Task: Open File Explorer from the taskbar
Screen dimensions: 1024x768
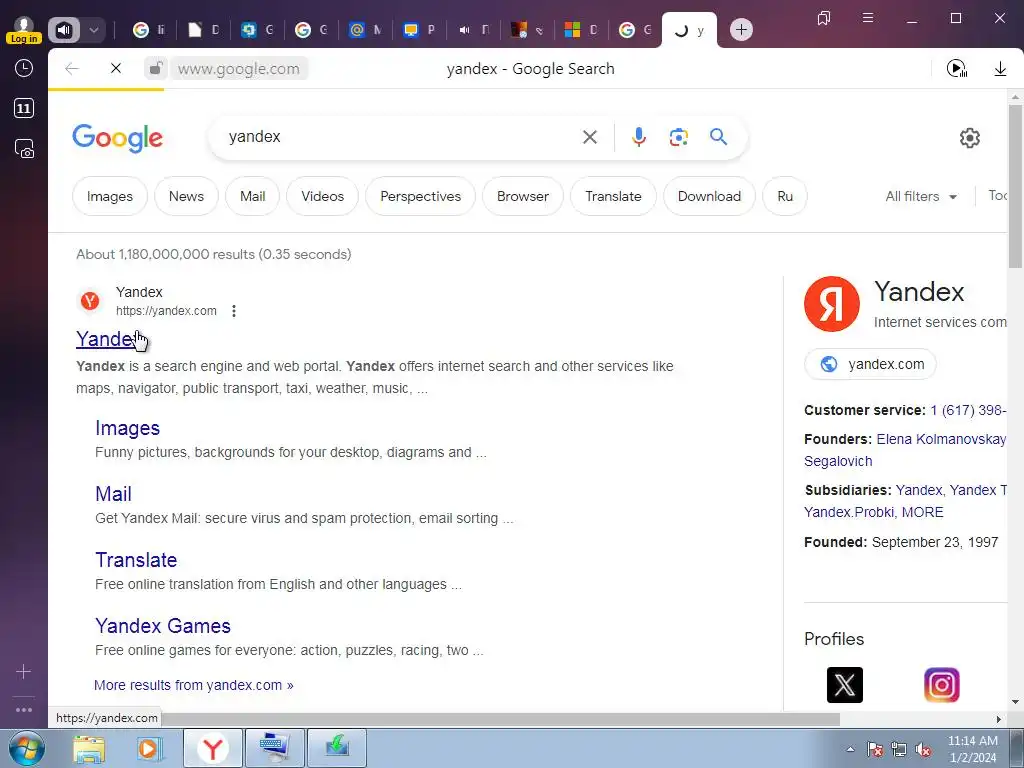Action: pos(89,748)
